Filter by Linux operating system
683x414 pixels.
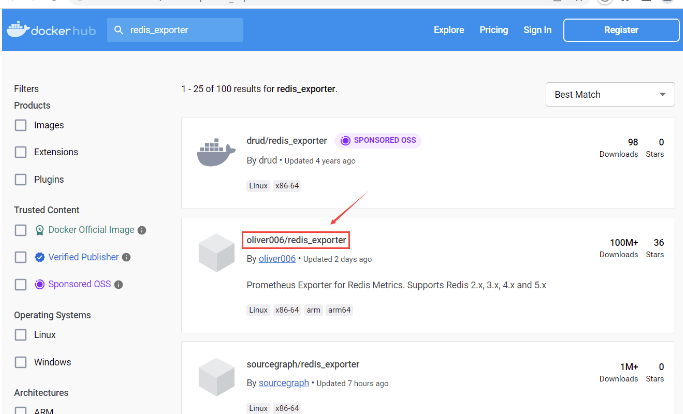tap(20, 335)
